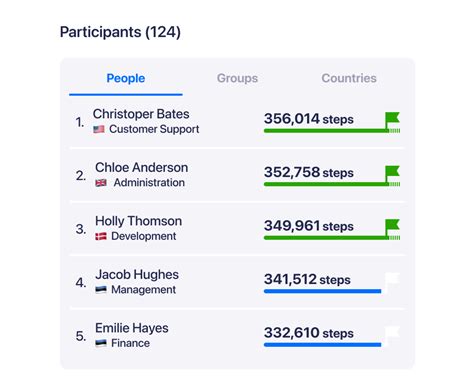This screenshot has height=389, width=474.
Task: Select participant Jacob Hughes
Action: click(137, 275)
